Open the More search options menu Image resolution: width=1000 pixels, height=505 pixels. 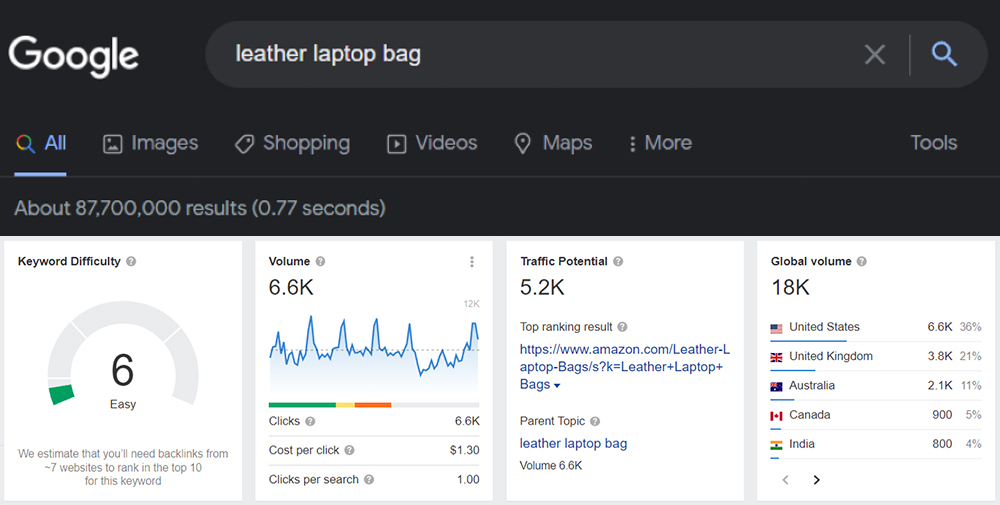[x=660, y=143]
